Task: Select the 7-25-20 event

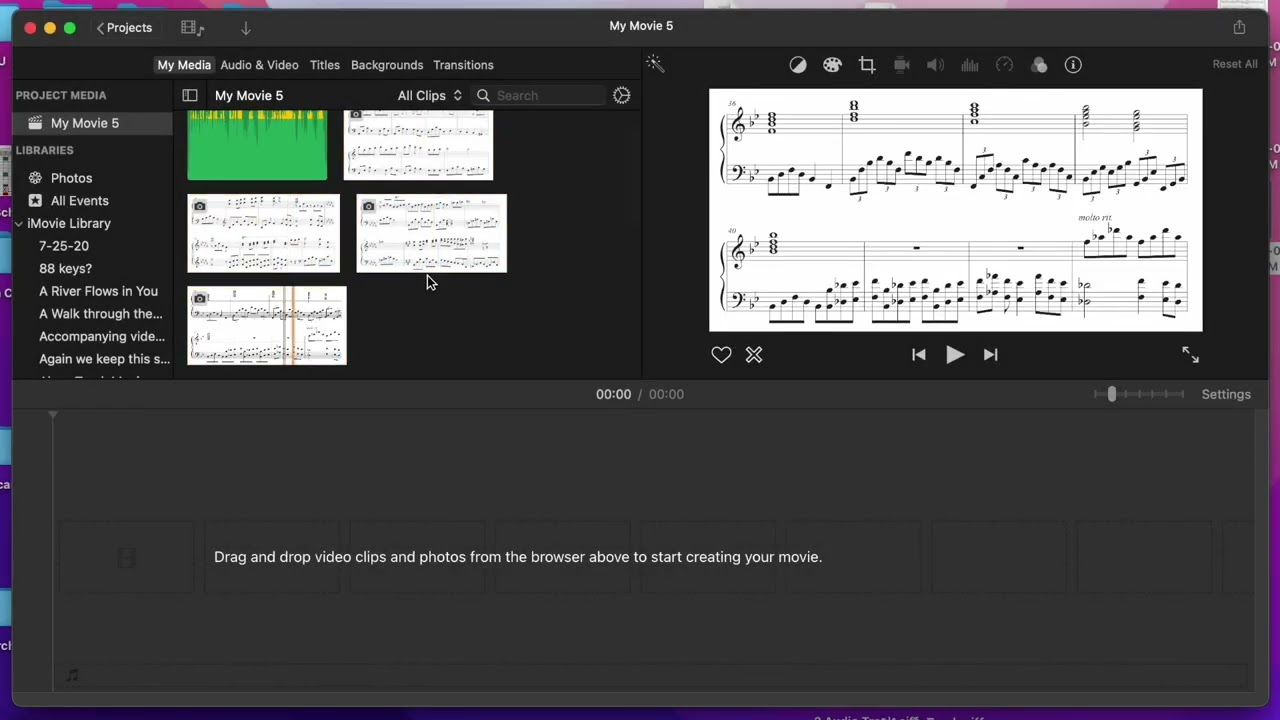Action: [64, 246]
